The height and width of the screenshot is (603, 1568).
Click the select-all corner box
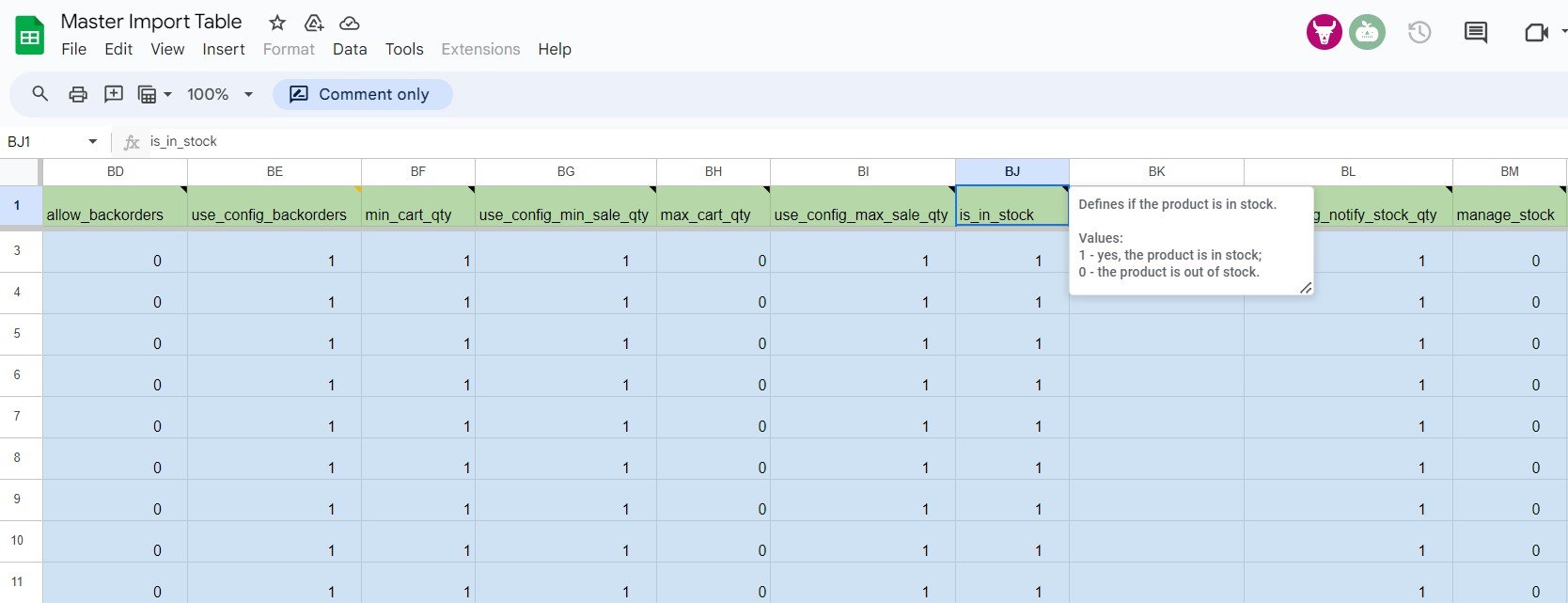(x=20, y=171)
